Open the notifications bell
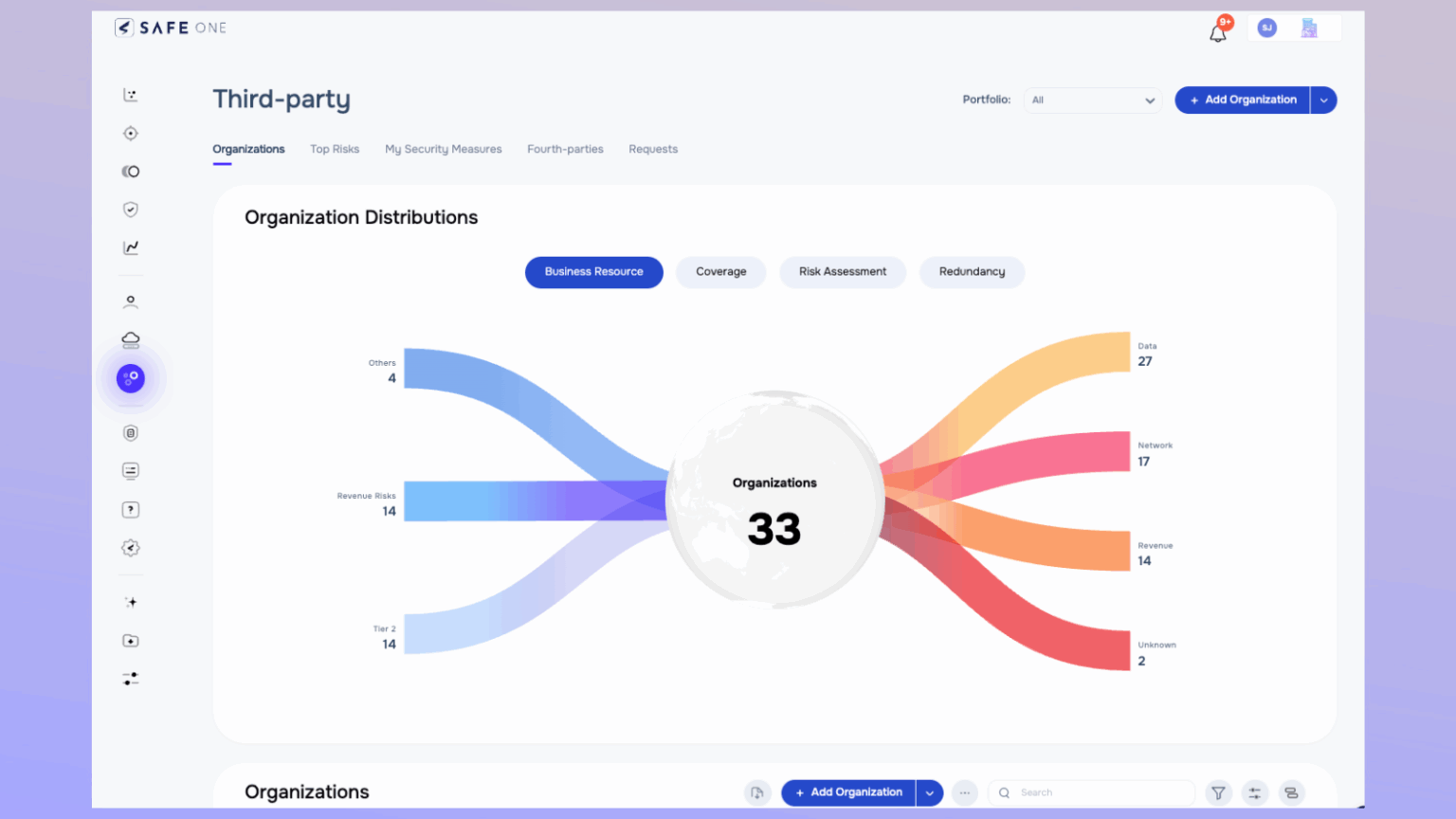The height and width of the screenshot is (819, 1456). click(x=1218, y=32)
